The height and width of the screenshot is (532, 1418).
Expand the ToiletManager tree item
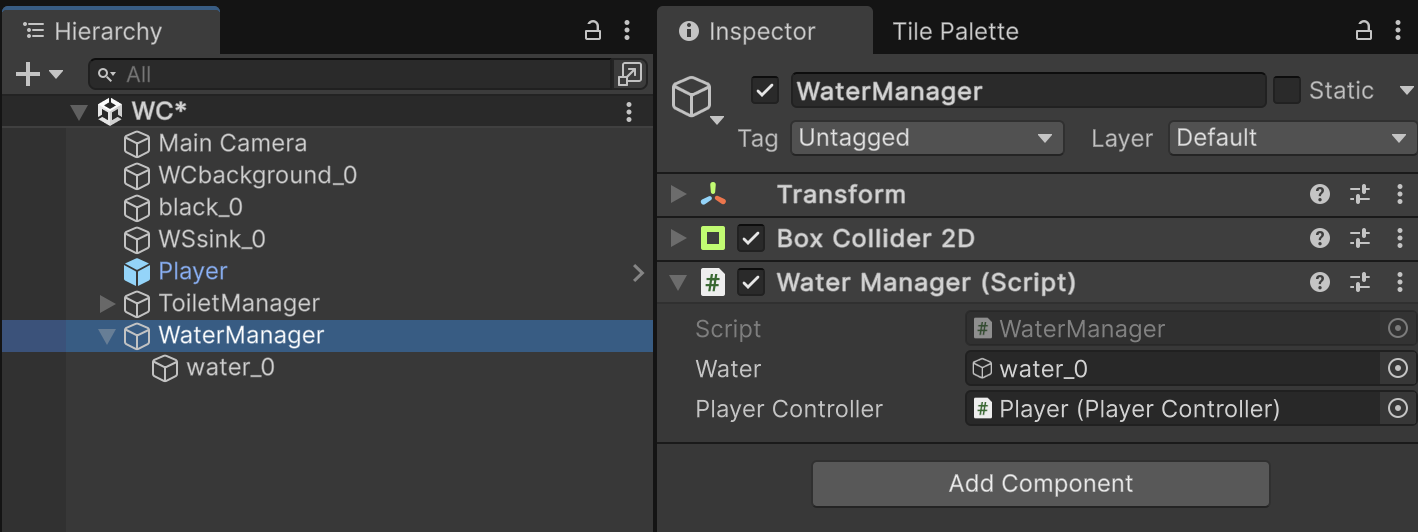(108, 303)
